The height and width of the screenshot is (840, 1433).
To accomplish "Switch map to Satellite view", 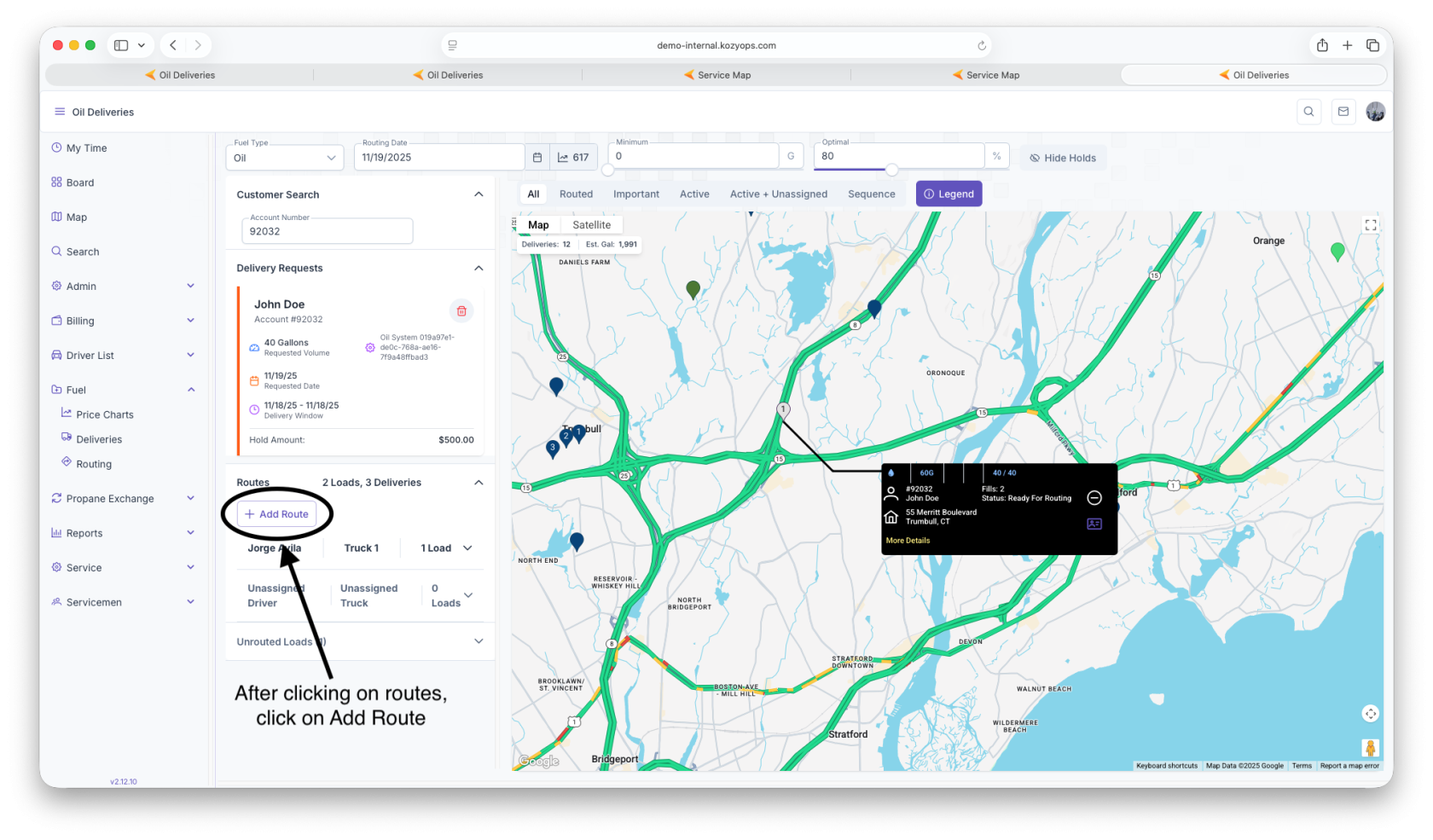I will 591,225.
